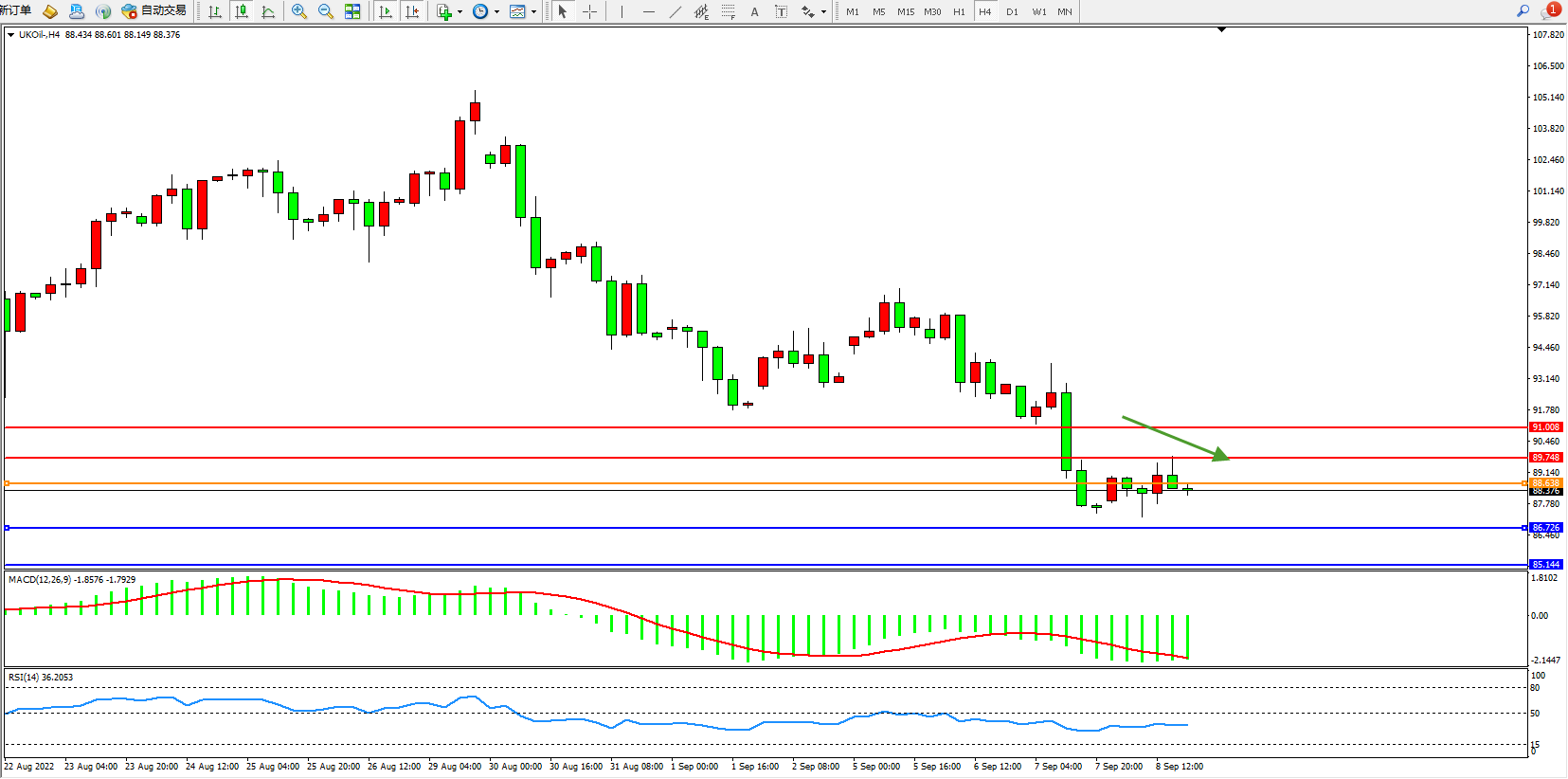Switch timeframe to M15
Screen dimensions: 1568x779
pyautogui.click(x=906, y=11)
